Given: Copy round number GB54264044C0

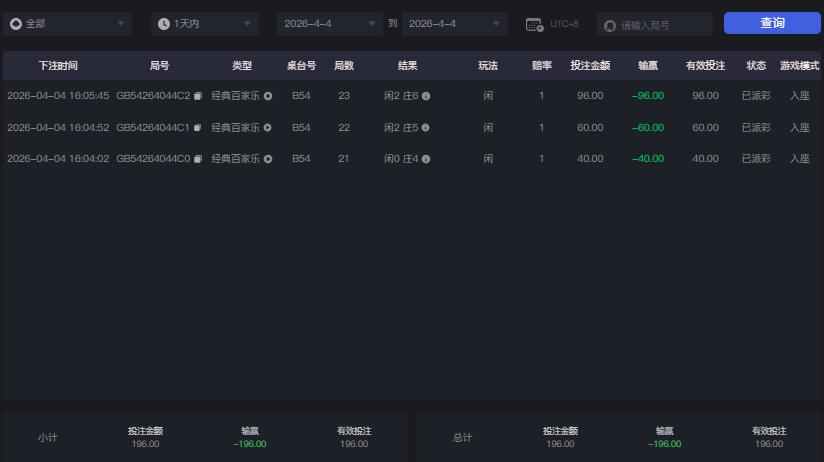Looking at the screenshot, I should pyautogui.click(x=198, y=159).
